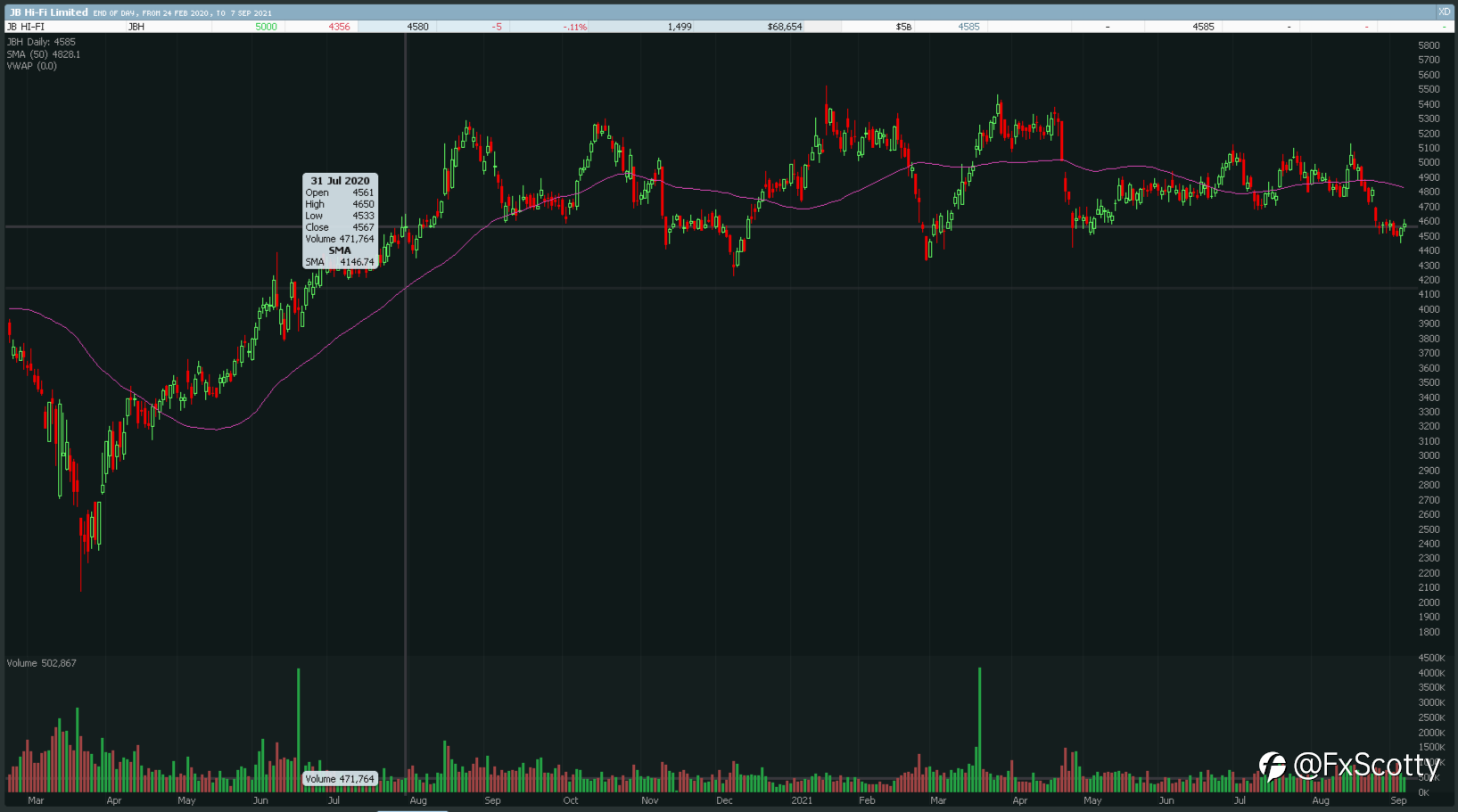1458x812 pixels.
Task: Click the XD badge in the title bar
Action: point(1444,12)
